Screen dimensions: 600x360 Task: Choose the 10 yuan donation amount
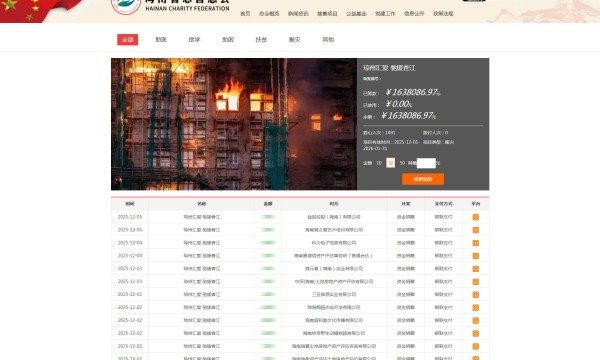pyautogui.click(x=379, y=163)
